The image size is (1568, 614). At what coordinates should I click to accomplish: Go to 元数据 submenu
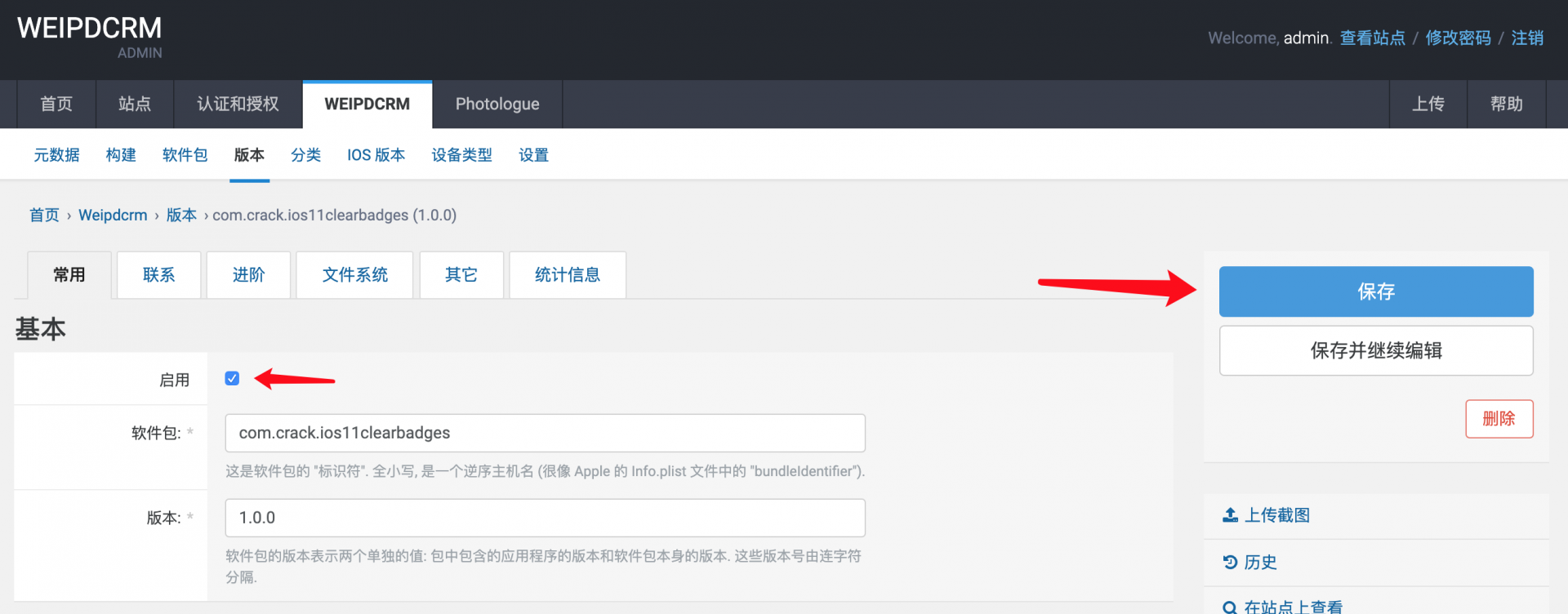pyautogui.click(x=56, y=155)
